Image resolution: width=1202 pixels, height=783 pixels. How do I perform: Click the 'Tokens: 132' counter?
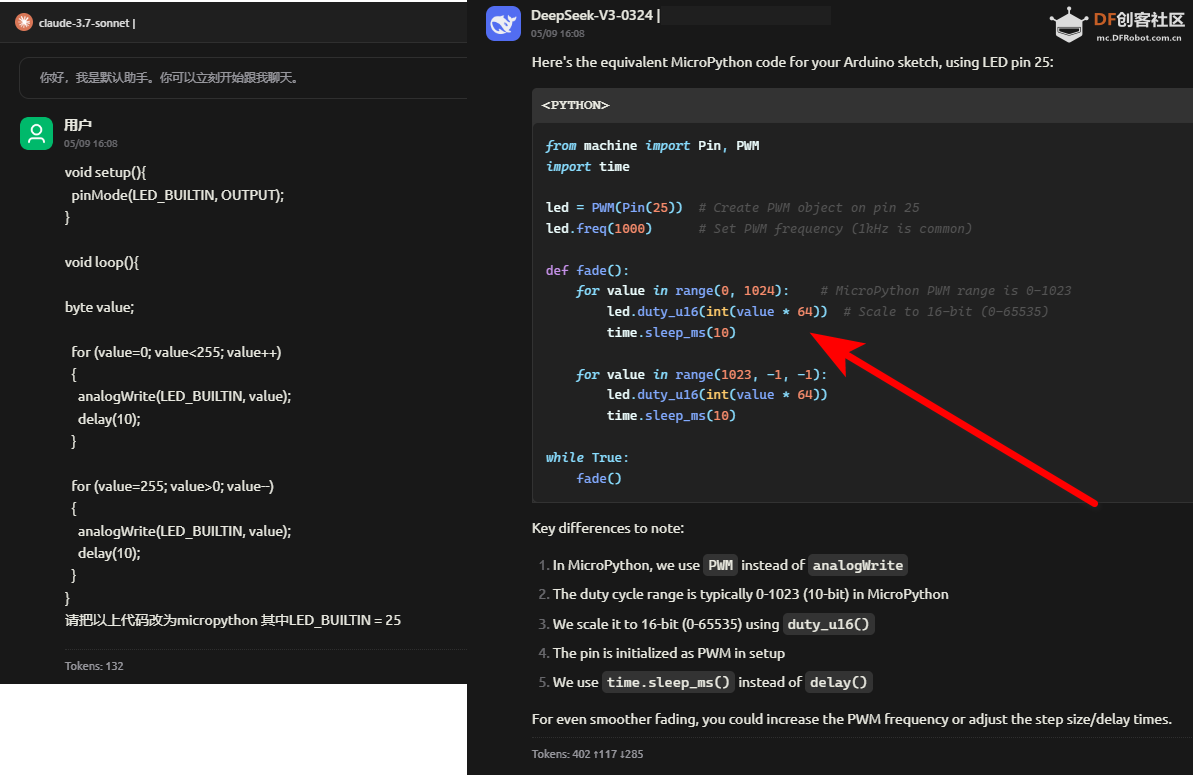94,666
